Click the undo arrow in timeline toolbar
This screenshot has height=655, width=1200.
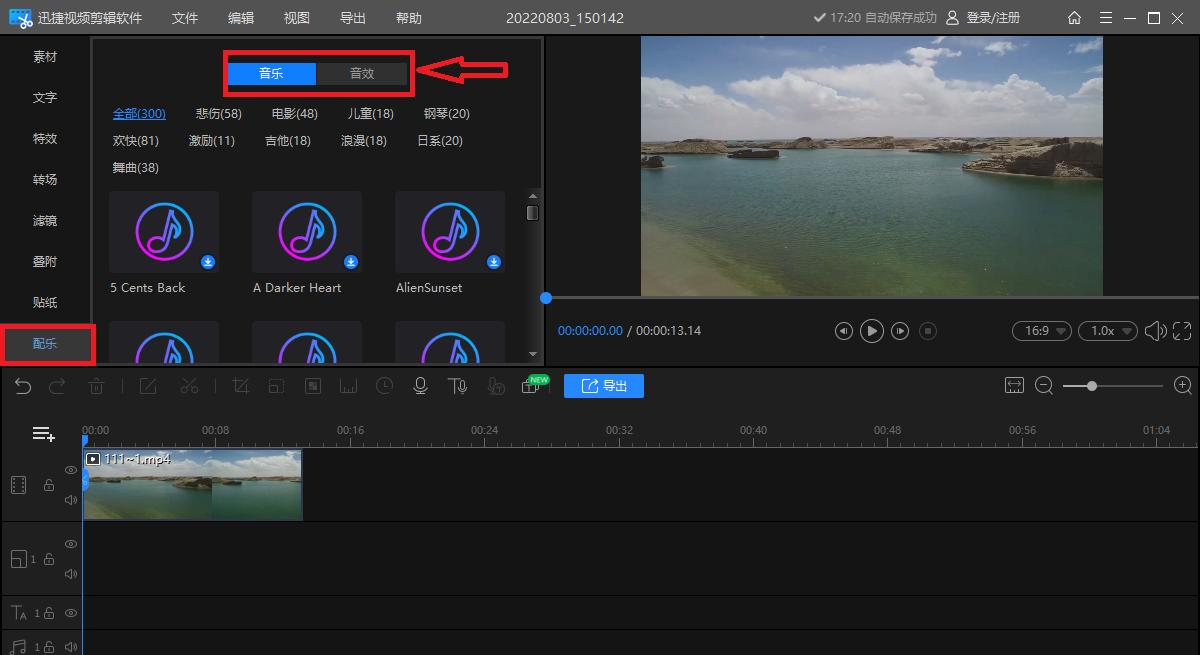coord(23,386)
